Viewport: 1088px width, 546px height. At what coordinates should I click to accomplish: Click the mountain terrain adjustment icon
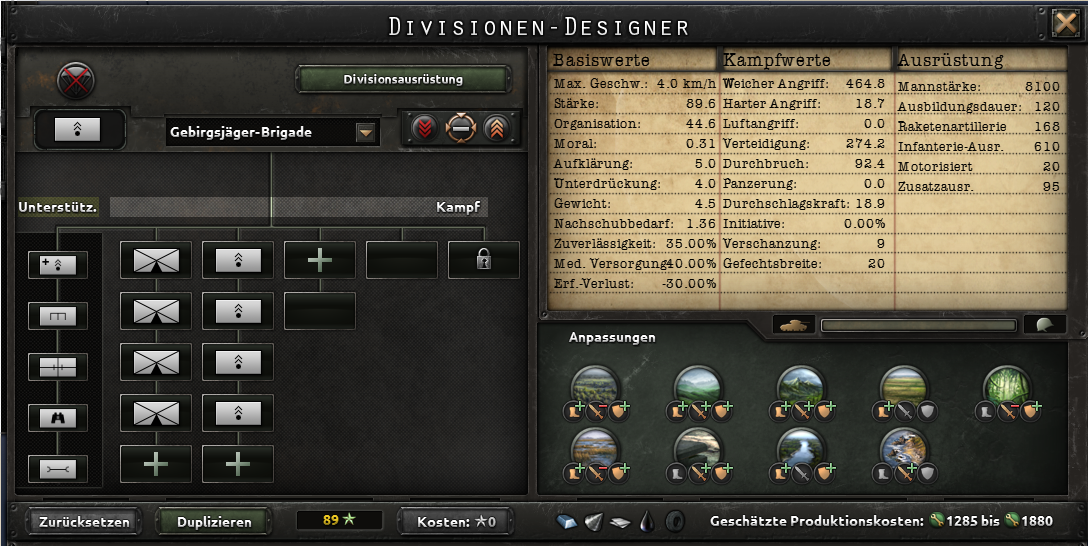tap(801, 386)
